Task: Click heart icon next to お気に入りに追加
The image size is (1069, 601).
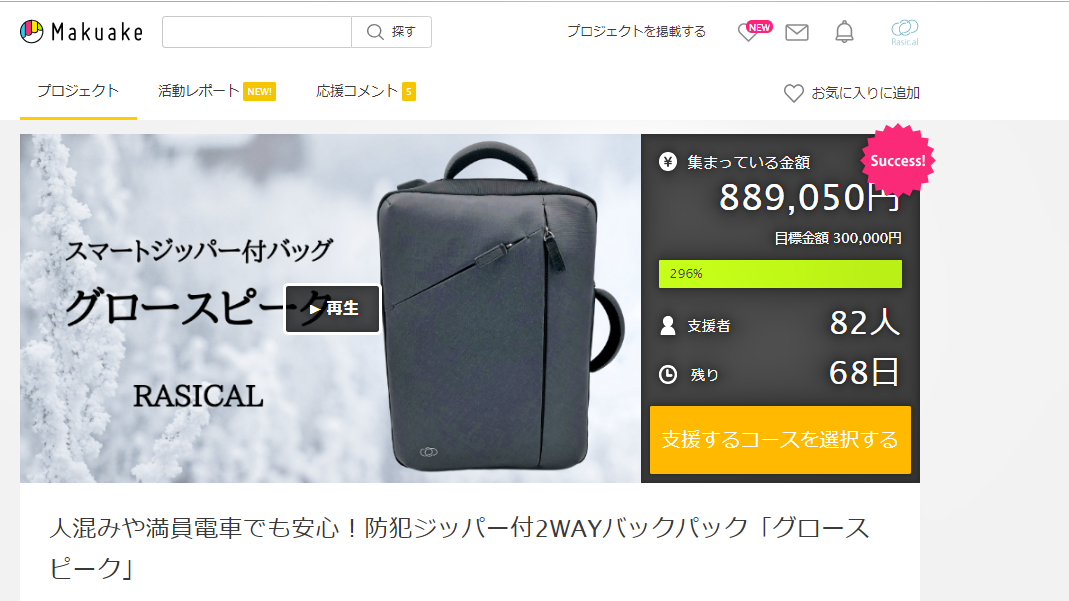Action: pyautogui.click(x=794, y=93)
